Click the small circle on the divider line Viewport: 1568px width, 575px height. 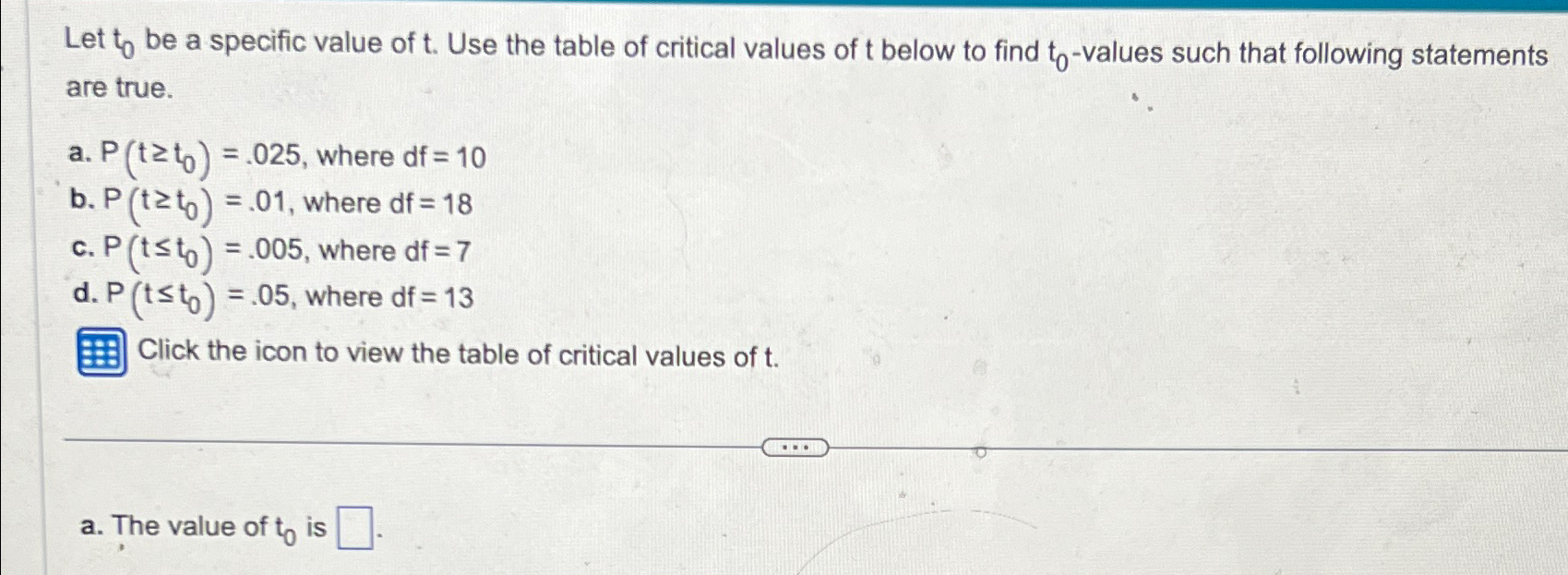[x=980, y=452]
